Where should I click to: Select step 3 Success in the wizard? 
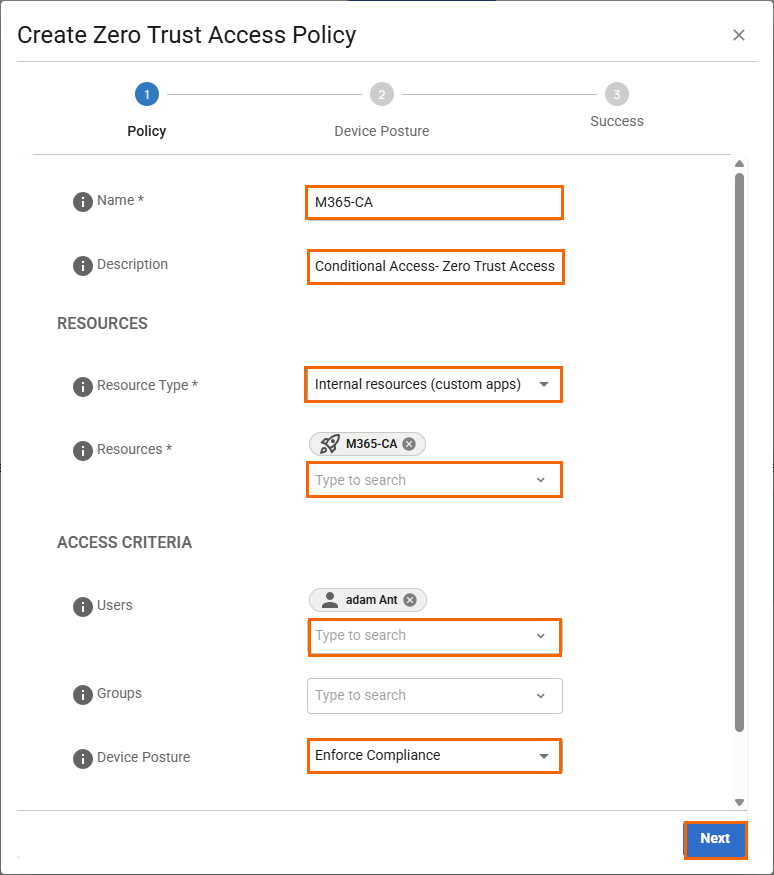click(617, 95)
